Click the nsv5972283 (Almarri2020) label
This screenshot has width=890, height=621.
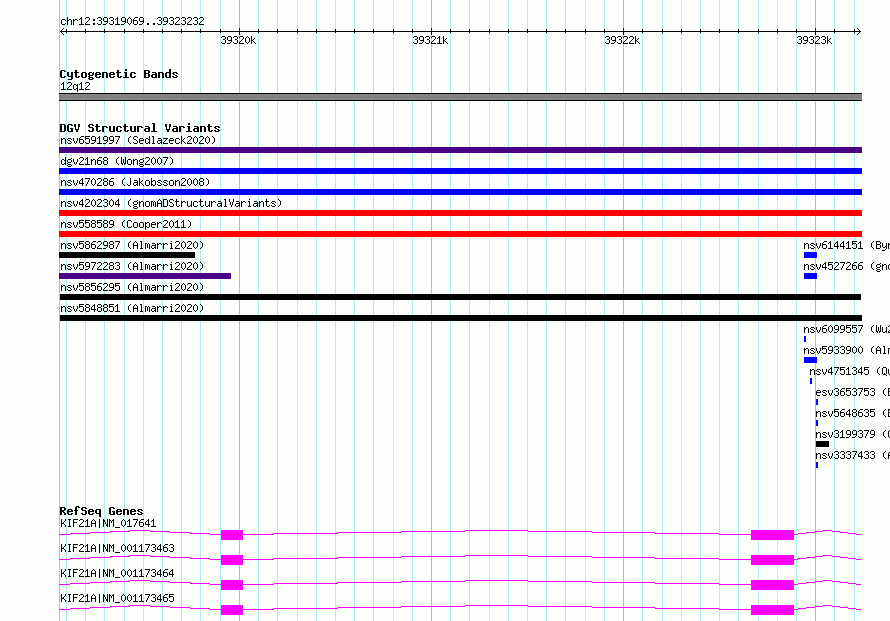(132, 266)
